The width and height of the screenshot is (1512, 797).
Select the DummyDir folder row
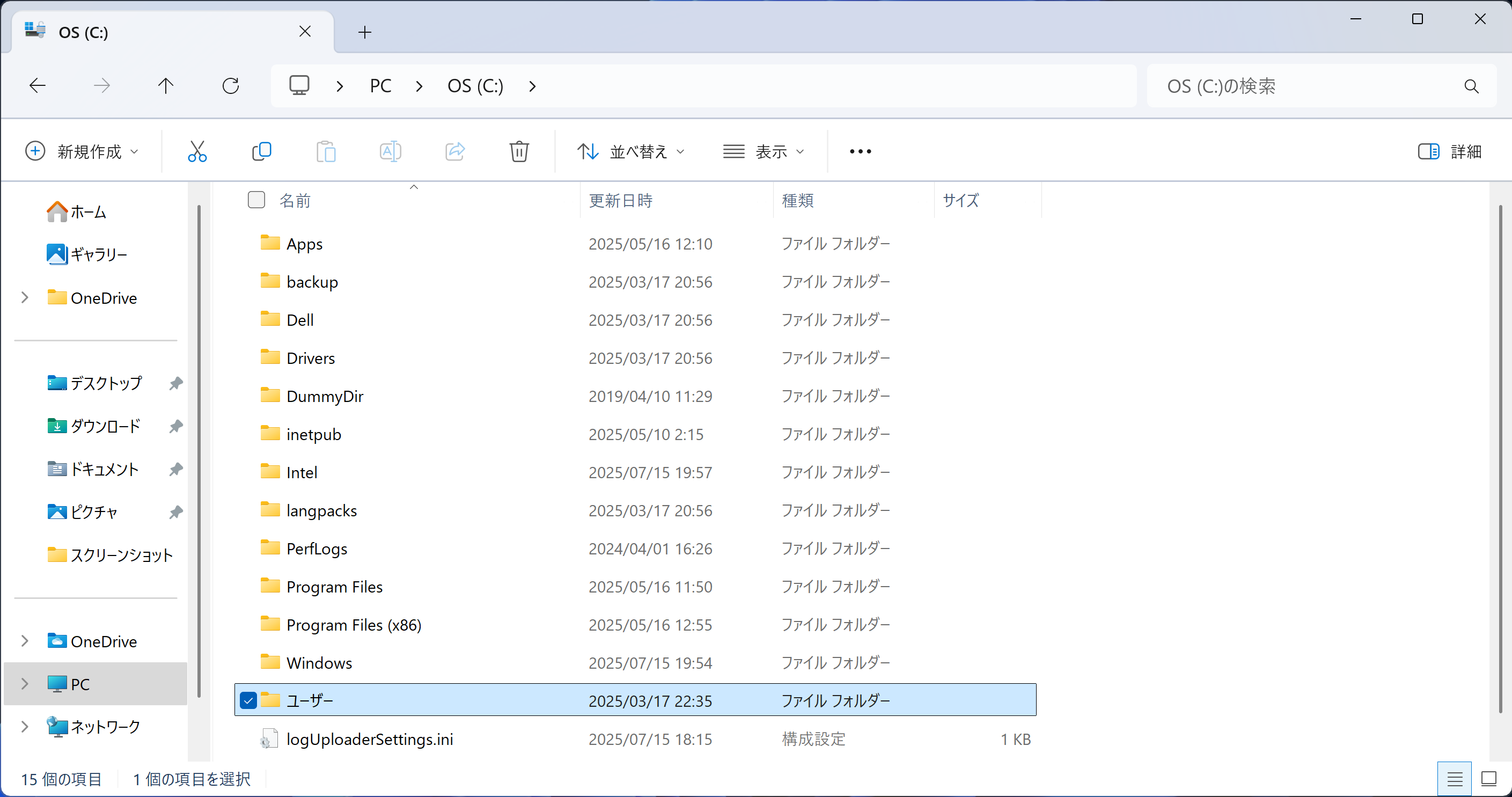(635, 396)
